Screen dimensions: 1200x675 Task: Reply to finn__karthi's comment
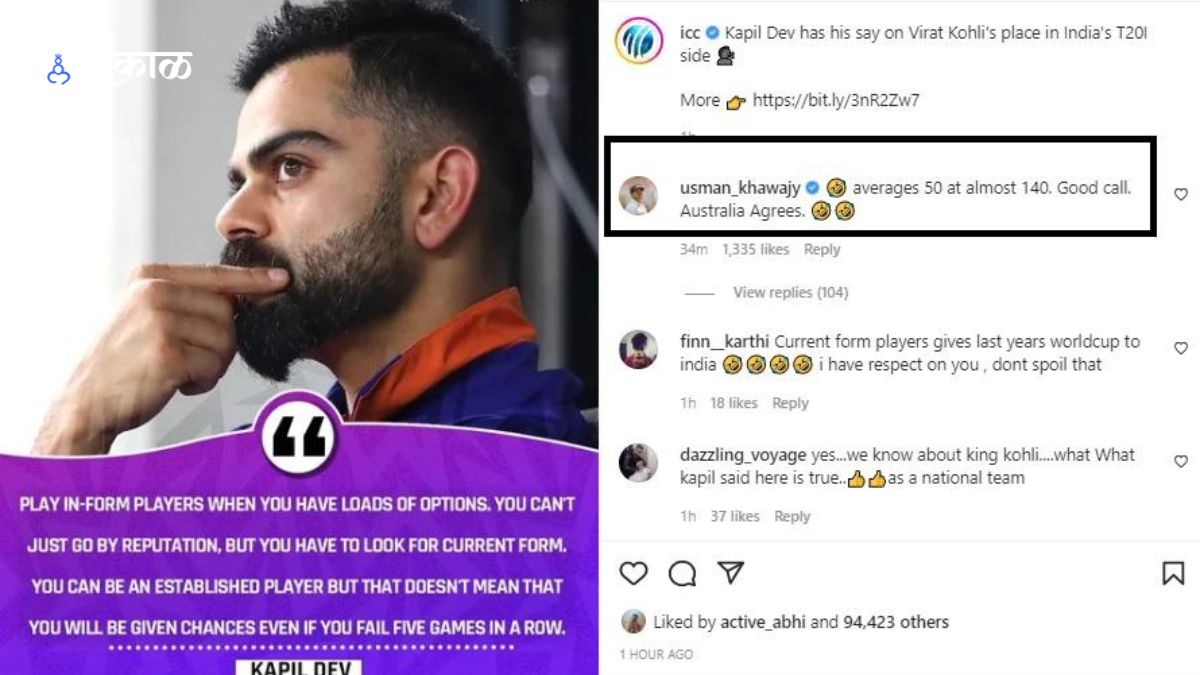pyautogui.click(x=790, y=403)
